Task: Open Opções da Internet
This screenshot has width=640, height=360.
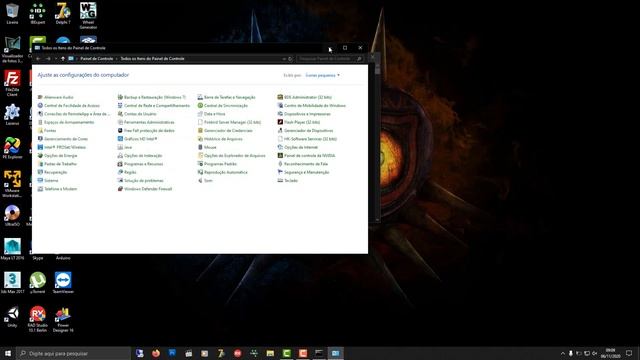Action: (298, 147)
